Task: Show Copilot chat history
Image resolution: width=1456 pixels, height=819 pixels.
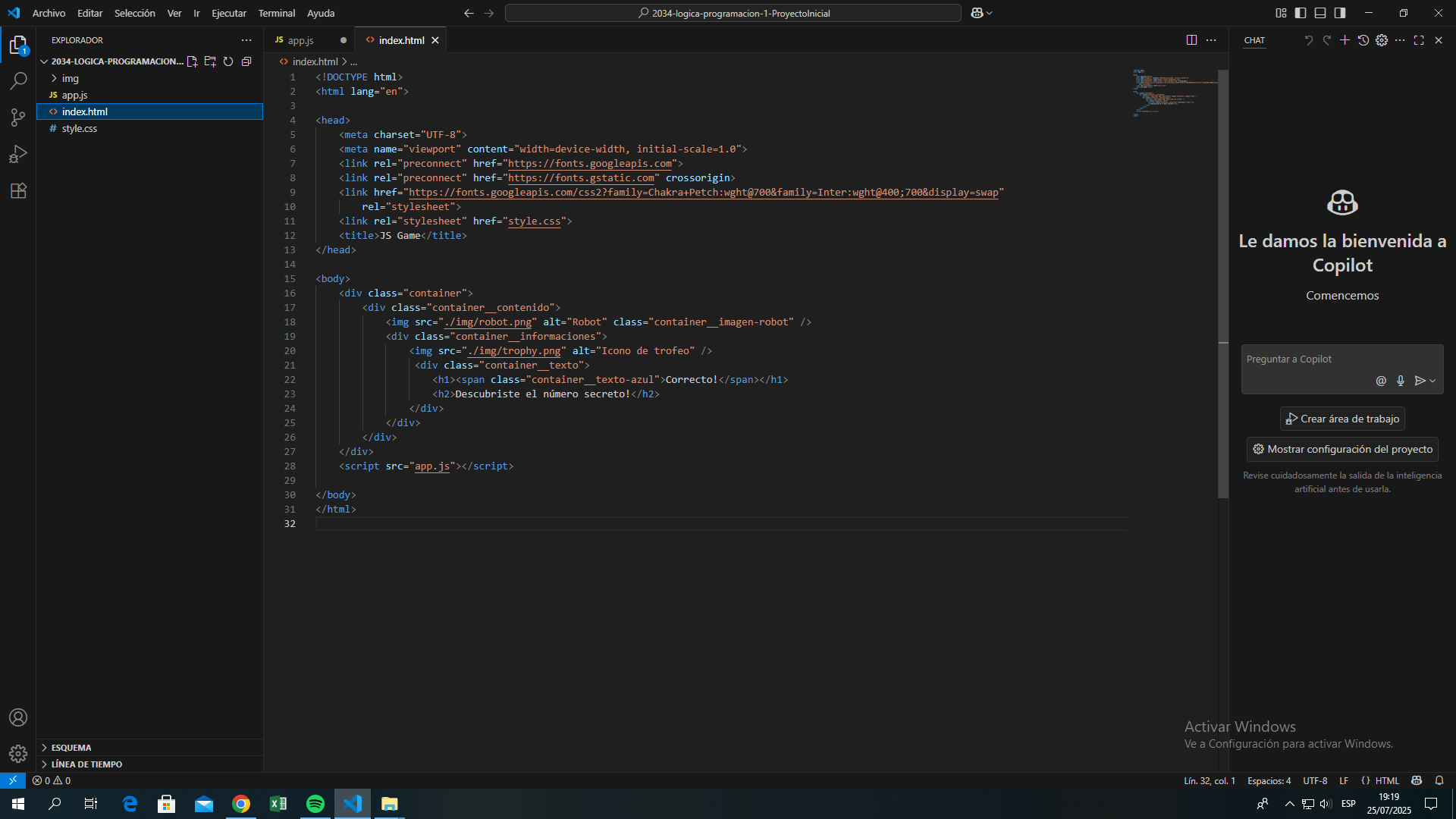Action: coord(1363,40)
